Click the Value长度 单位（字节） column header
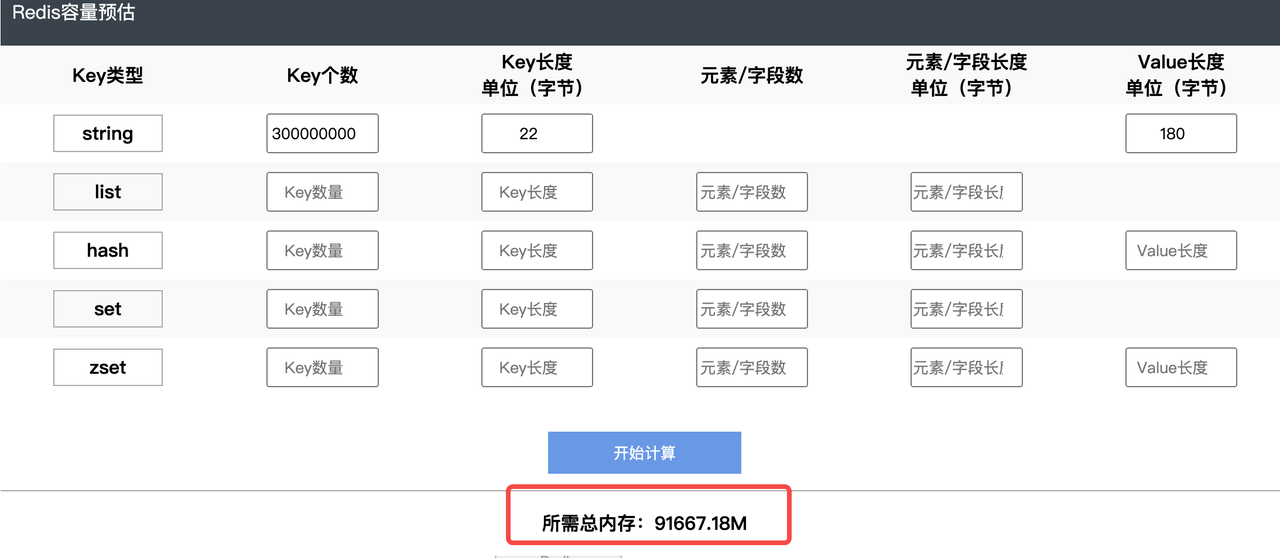The width and height of the screenshot is (1280, 558). [1181, 75]
